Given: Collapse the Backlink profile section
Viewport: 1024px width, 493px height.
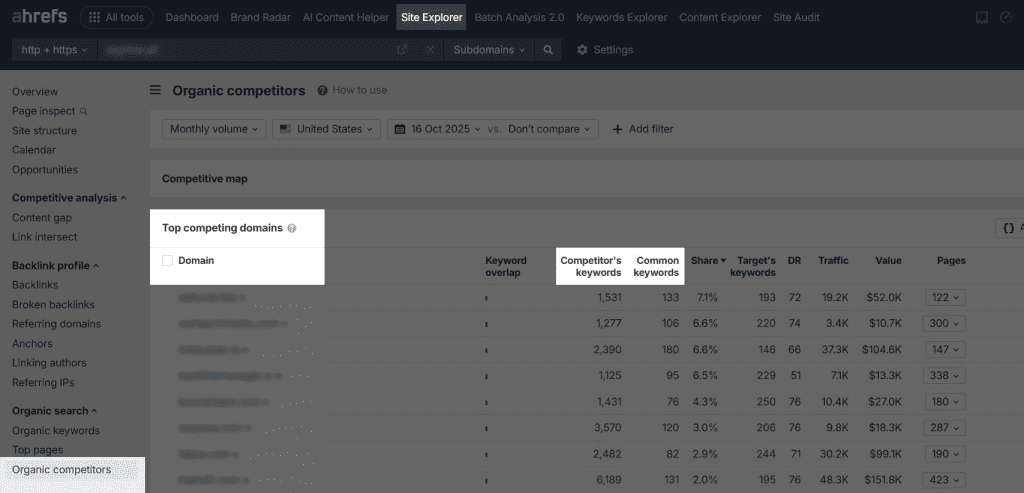Looking at the screenshot, I should (x=56, y=266).
